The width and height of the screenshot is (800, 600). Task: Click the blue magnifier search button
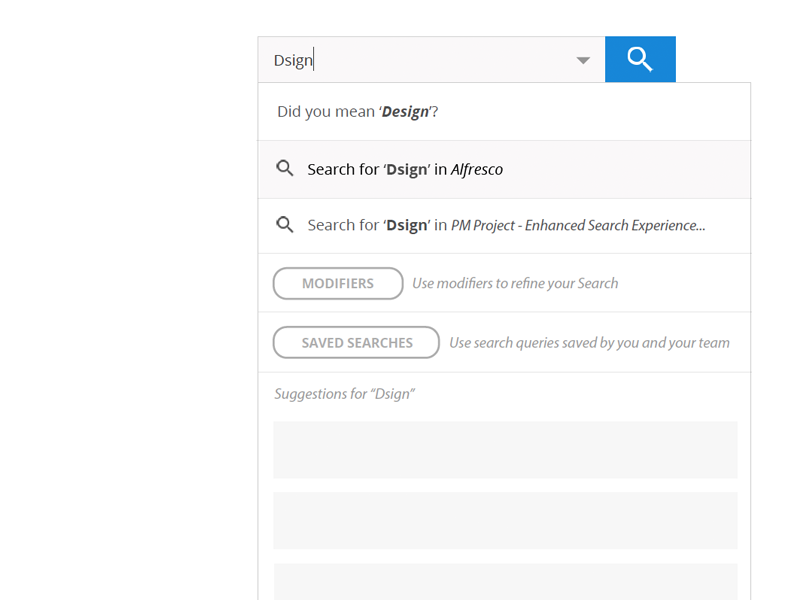640,60
